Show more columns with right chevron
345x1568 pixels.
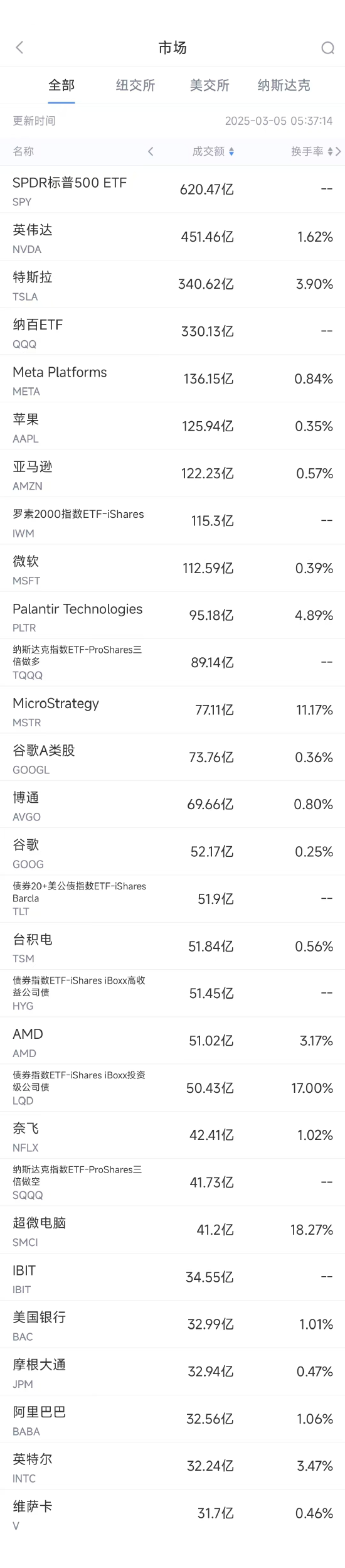pos(339,151)
